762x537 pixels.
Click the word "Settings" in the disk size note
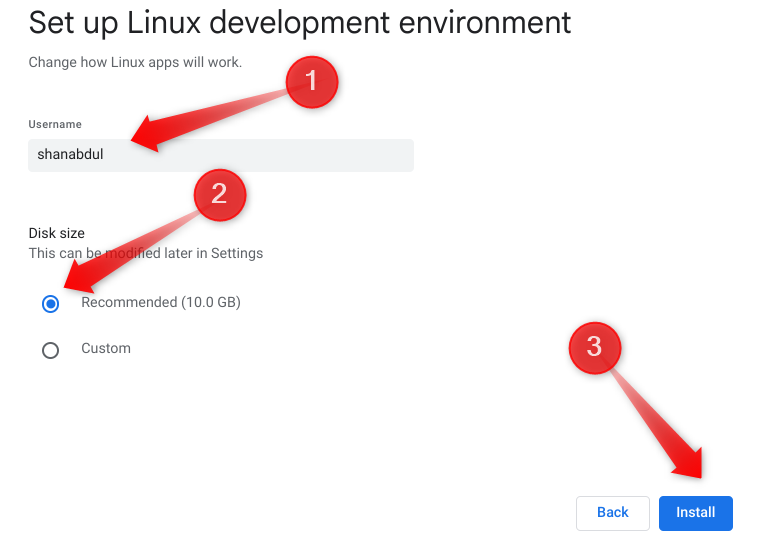pyautogui.click(x=239, y=253)
